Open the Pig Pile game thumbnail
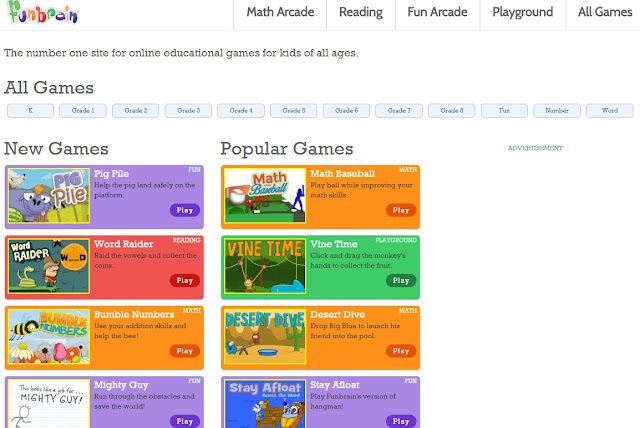Screen dimensions: 640x428 (x=49, y=195)
